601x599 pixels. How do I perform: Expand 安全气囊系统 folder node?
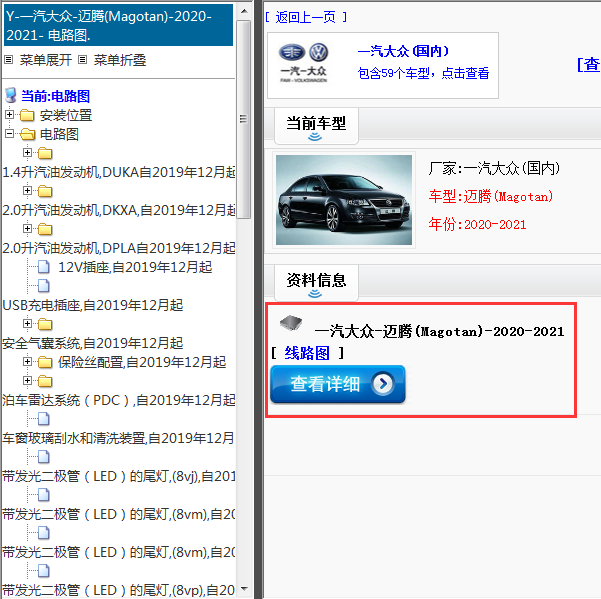point(27,323)
